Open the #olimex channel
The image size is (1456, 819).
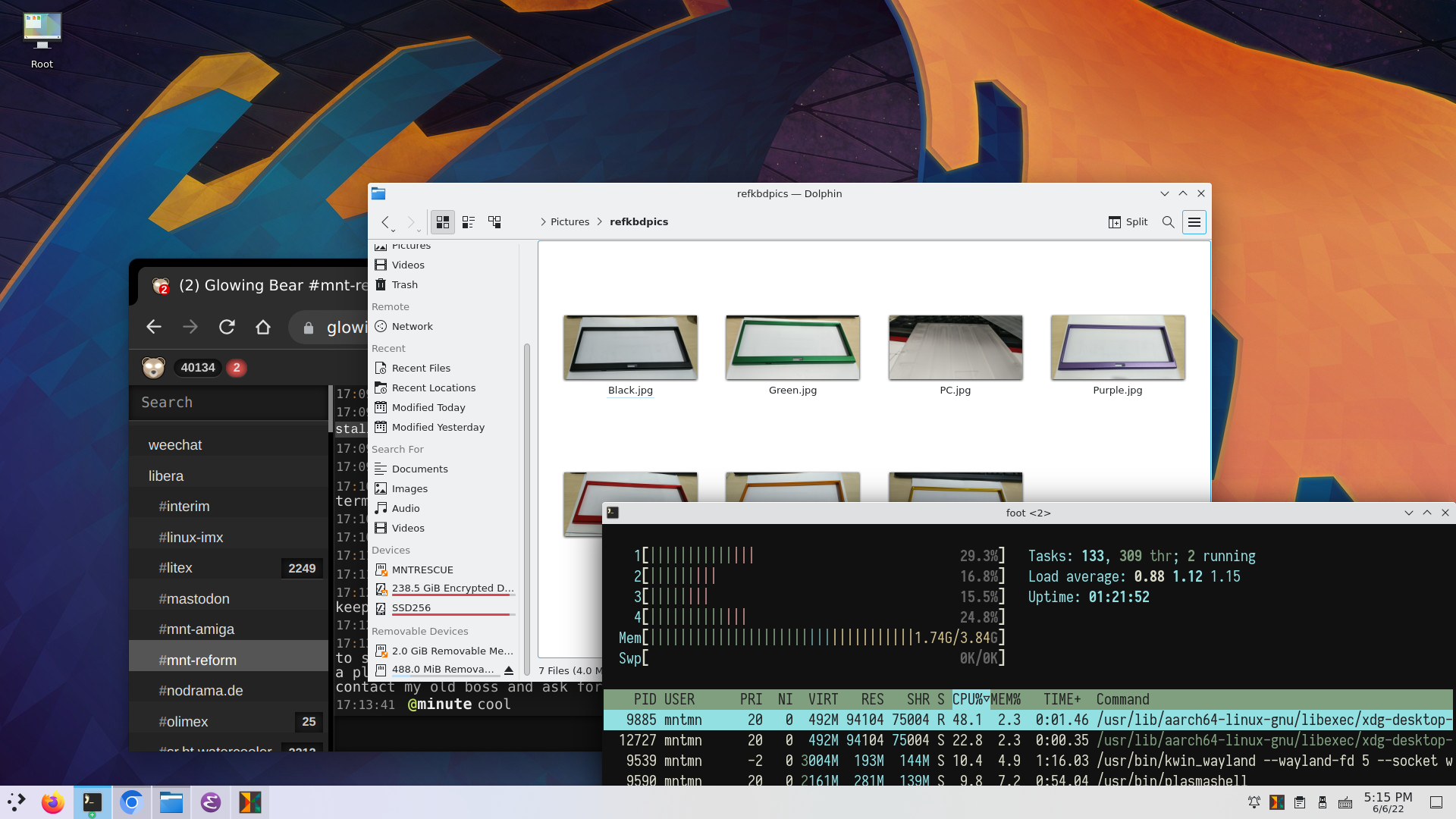tap(228, 722)
